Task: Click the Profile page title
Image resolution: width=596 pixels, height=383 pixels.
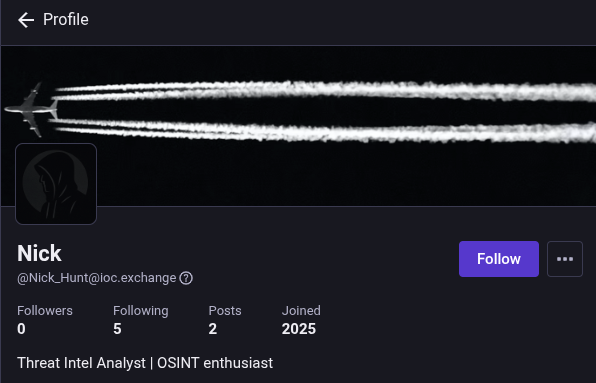Action: pos(66,19)
